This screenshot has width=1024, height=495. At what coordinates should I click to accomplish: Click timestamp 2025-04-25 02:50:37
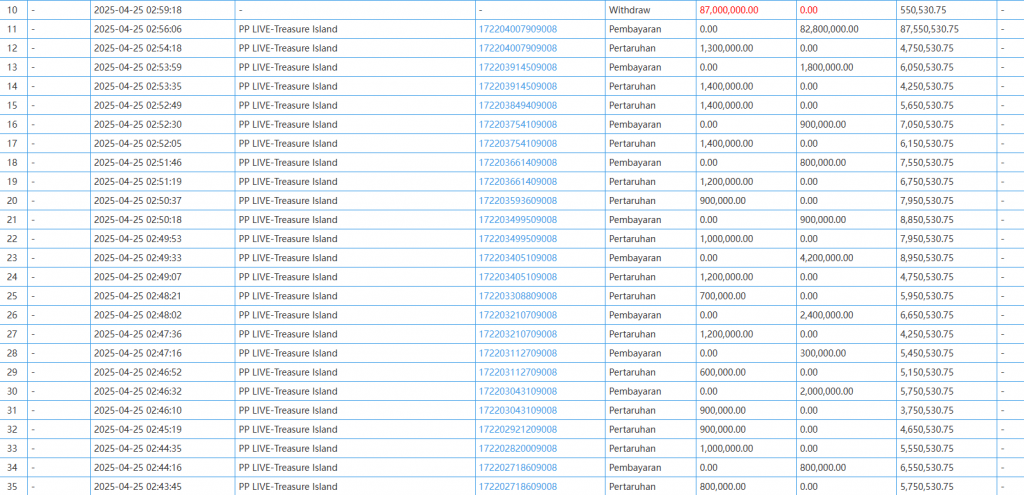click(138, 200)
